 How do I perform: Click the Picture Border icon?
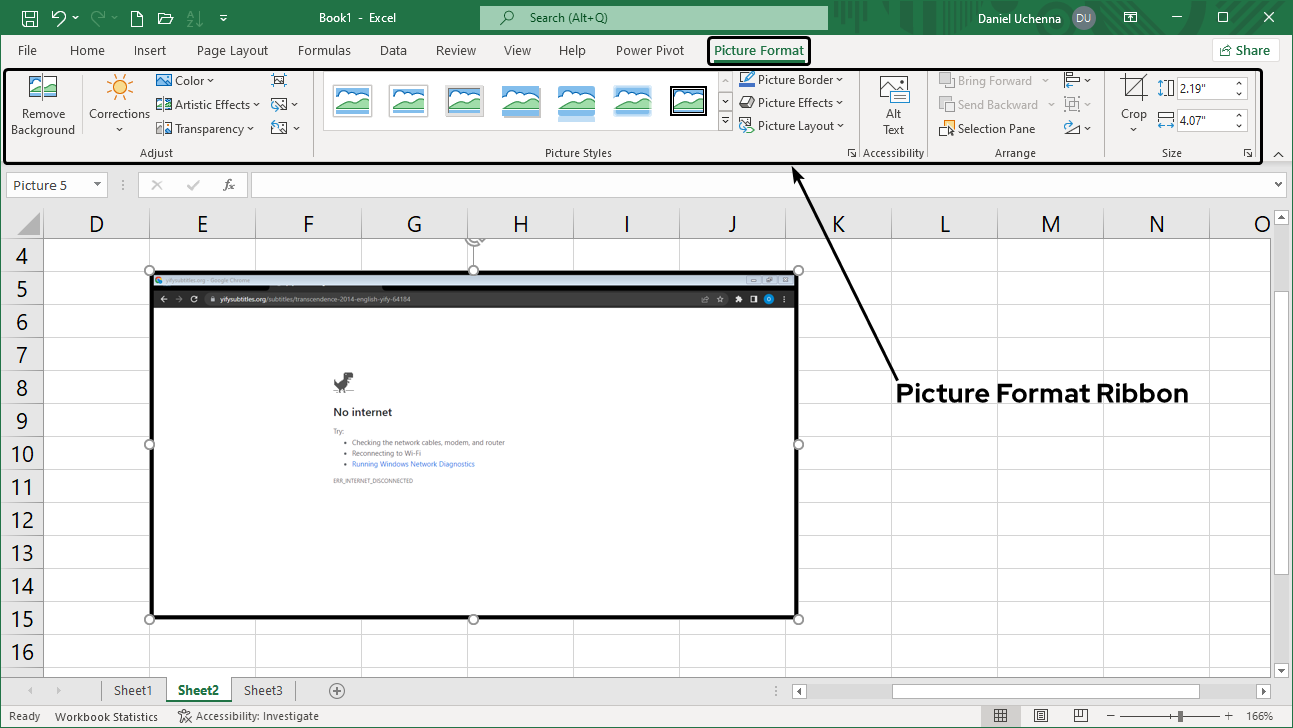tap(750, 79)
